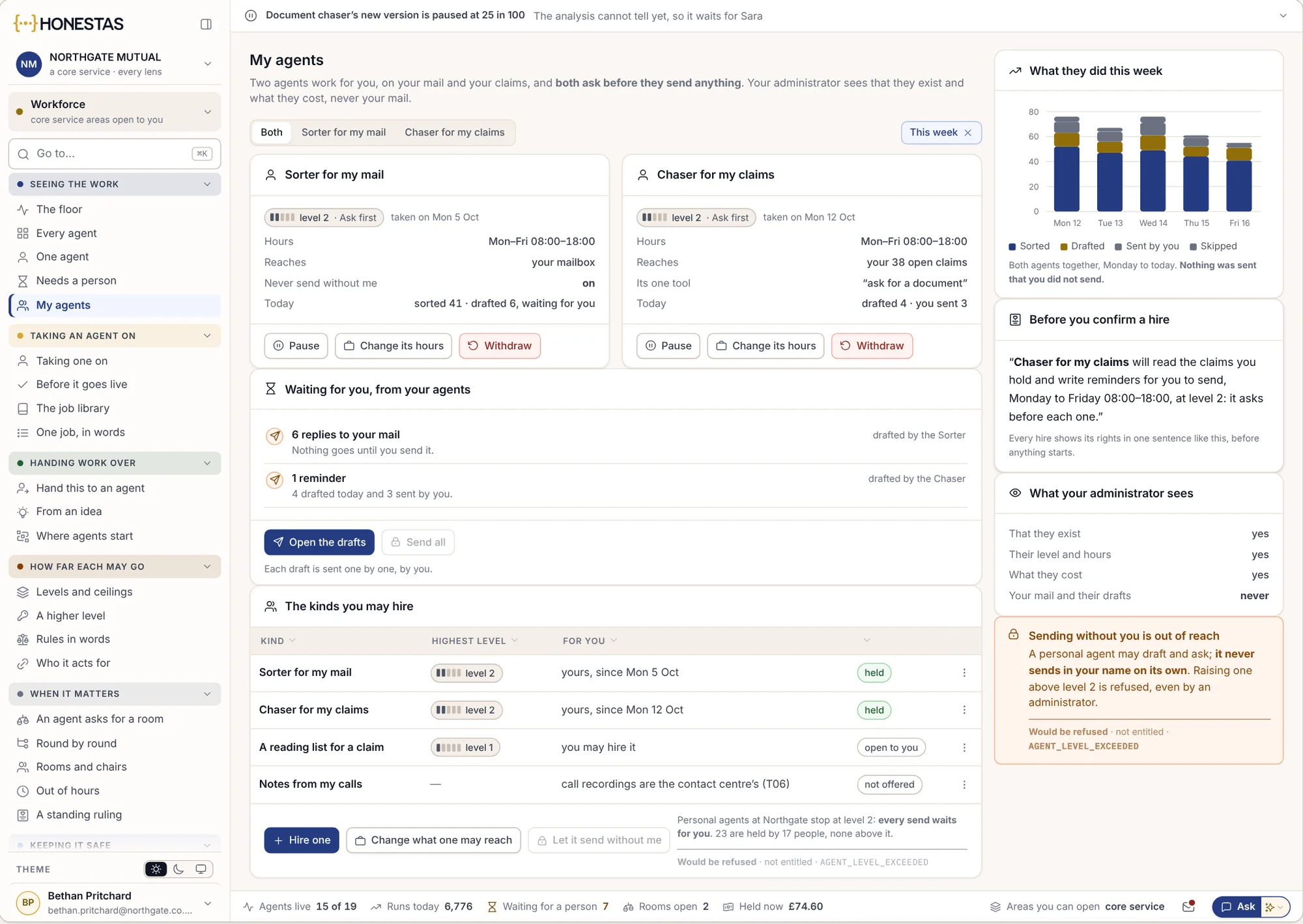Image resolution: width=1303 pixels, height=924 pixels.
Task: Collapse the Seeing the work section
Action: (115, 184)
